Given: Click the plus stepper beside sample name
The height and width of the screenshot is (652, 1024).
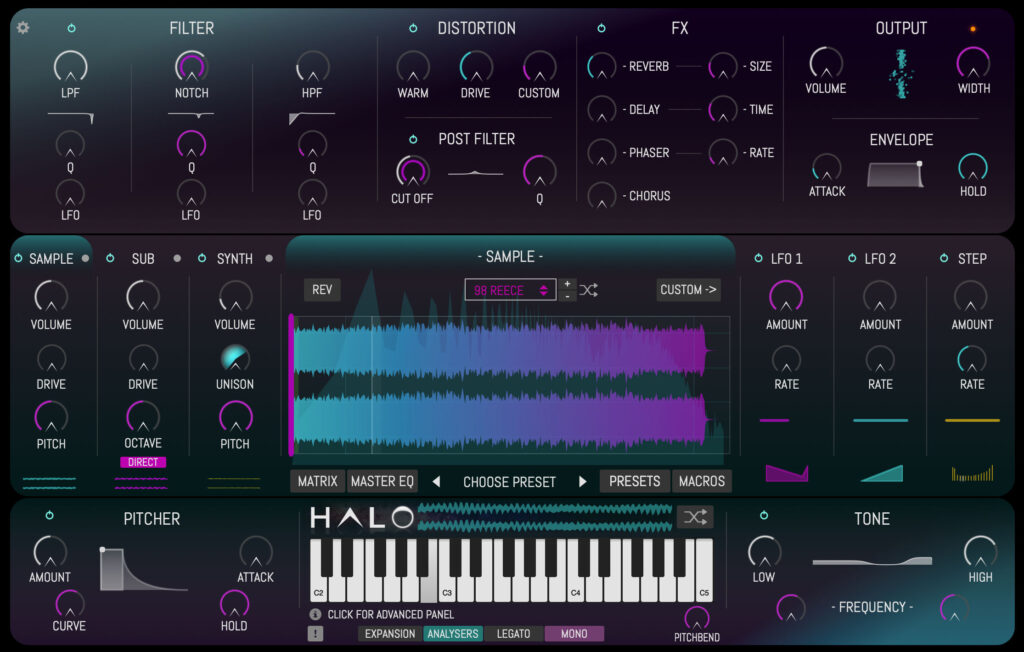Looking at the screenshot, I should [x=568, y=284].
